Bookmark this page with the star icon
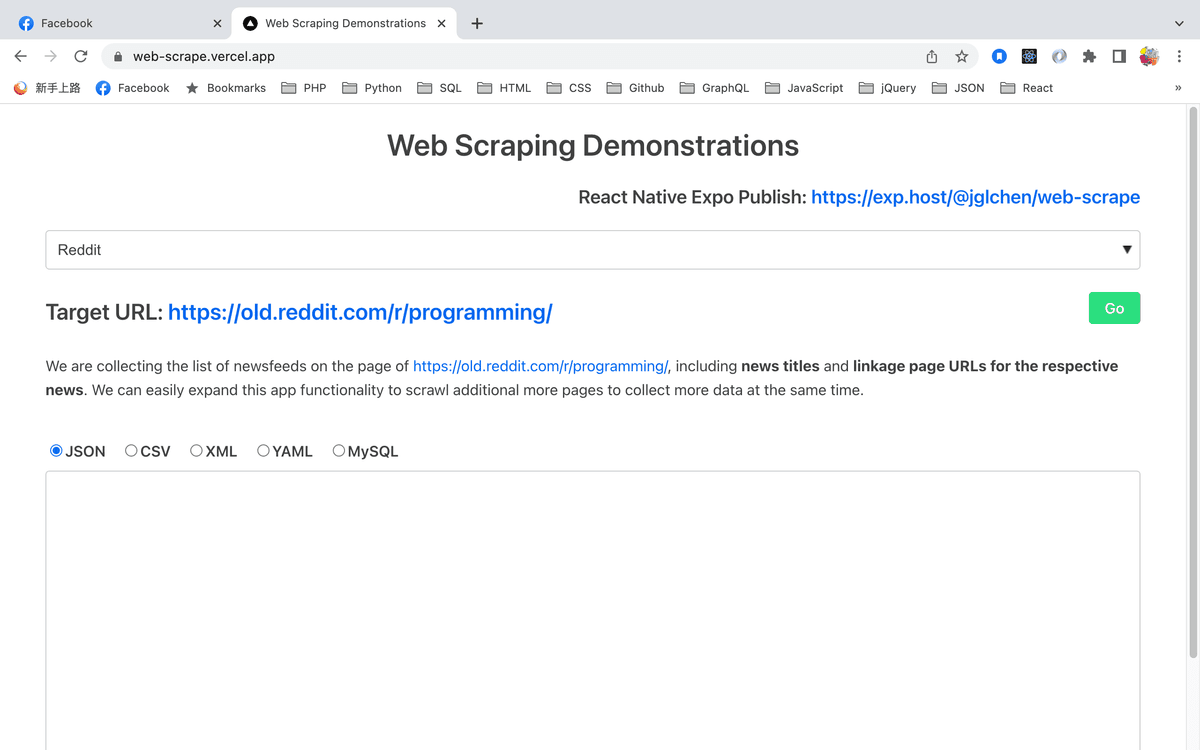 (x=962, y=57)
